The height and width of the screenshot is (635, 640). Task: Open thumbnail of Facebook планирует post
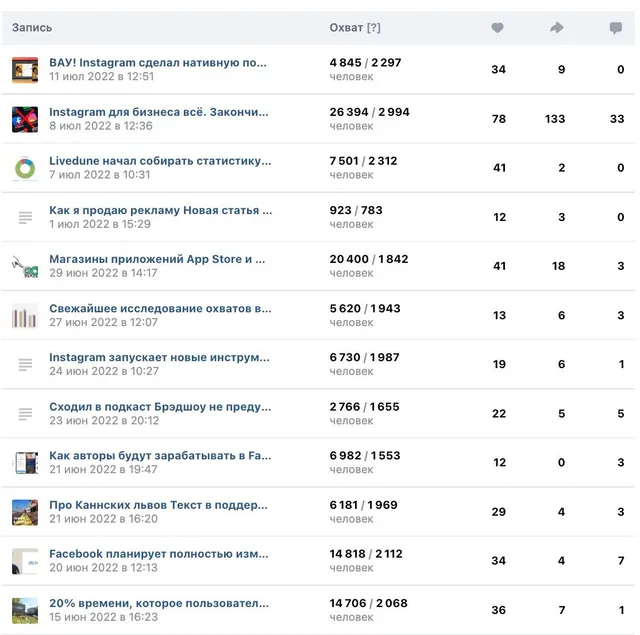click(x=25, y=561)
